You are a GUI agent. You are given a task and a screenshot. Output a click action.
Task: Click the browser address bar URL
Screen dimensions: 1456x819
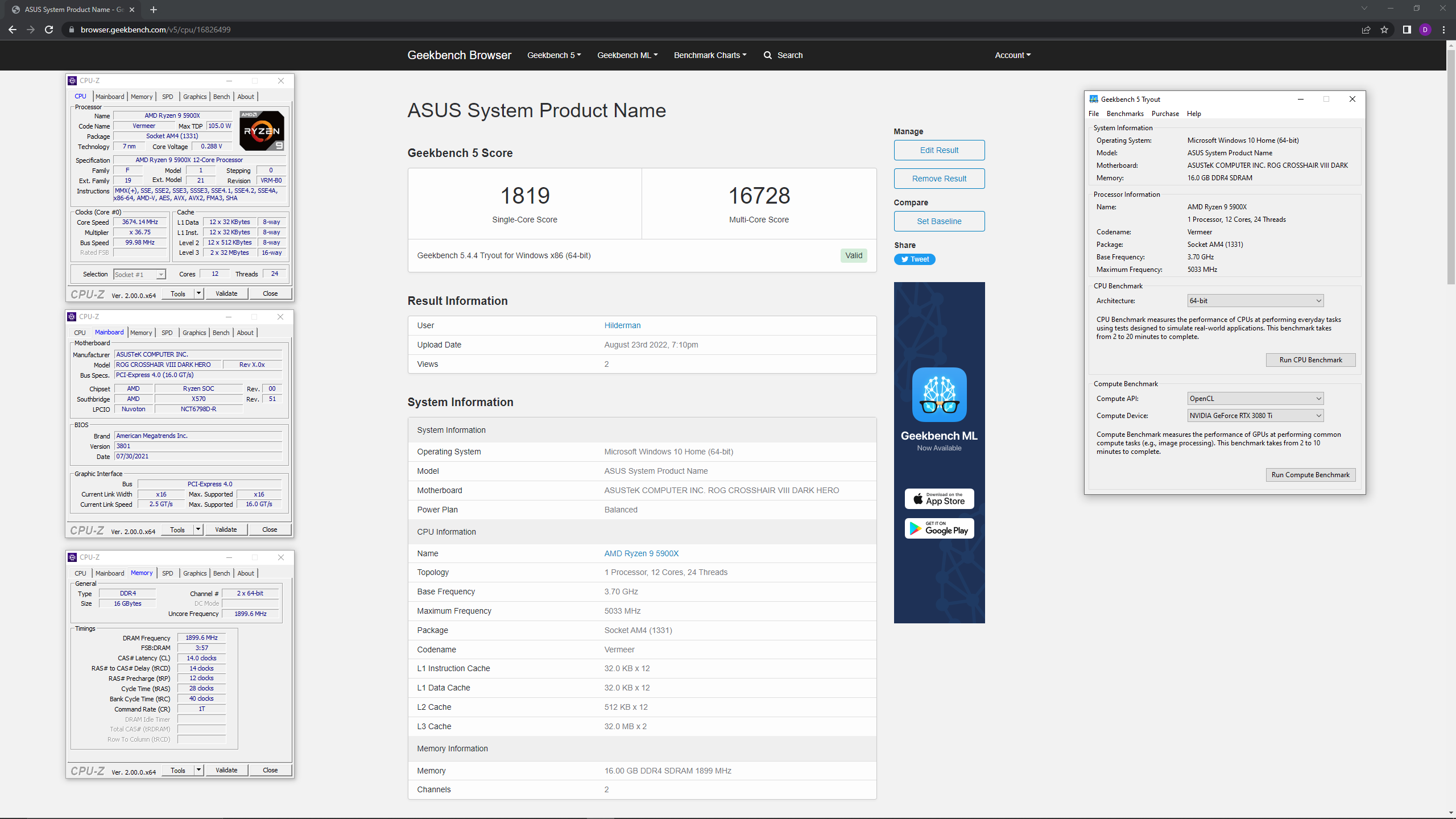click(x=155, y=30)
